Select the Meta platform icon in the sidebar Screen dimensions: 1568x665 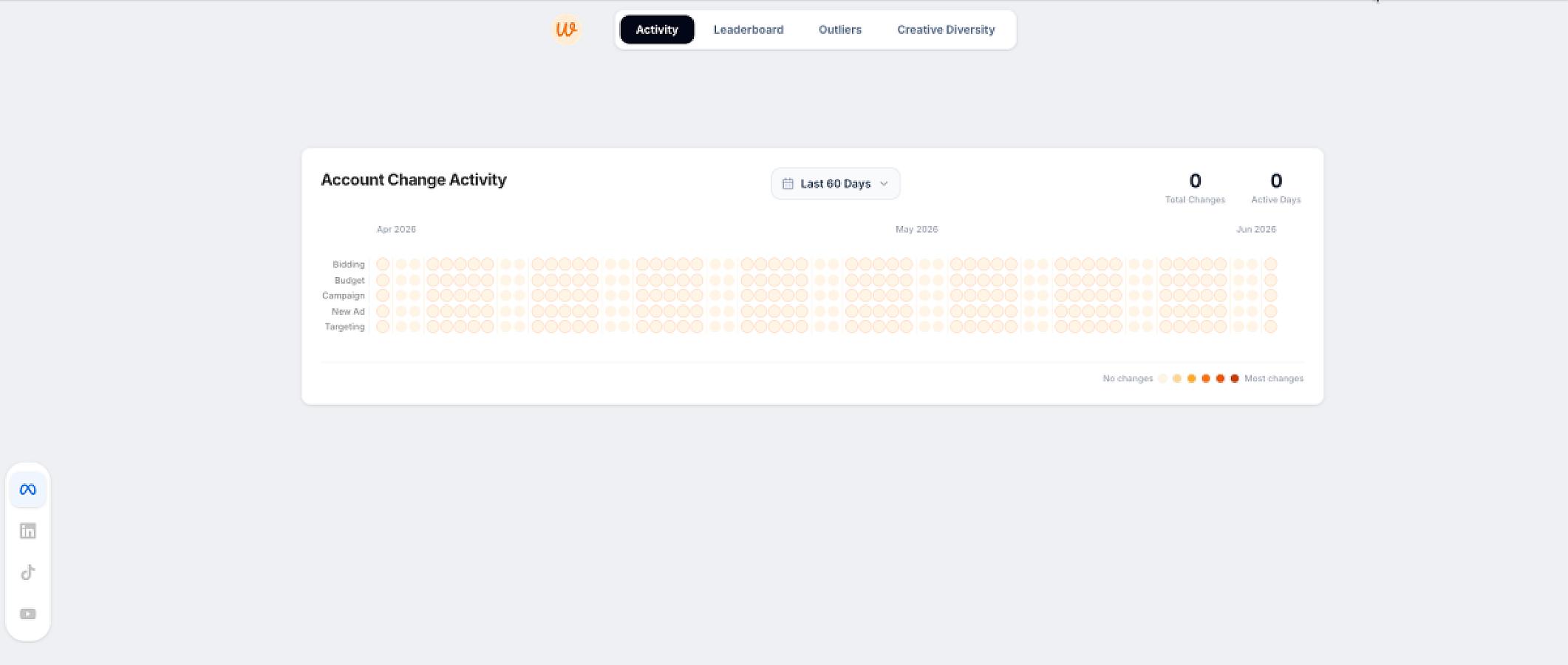coord(28,489)
